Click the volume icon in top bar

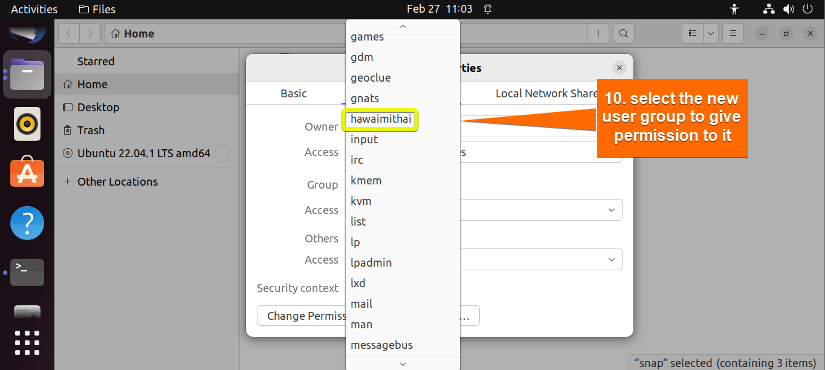(x=788, y=9)
